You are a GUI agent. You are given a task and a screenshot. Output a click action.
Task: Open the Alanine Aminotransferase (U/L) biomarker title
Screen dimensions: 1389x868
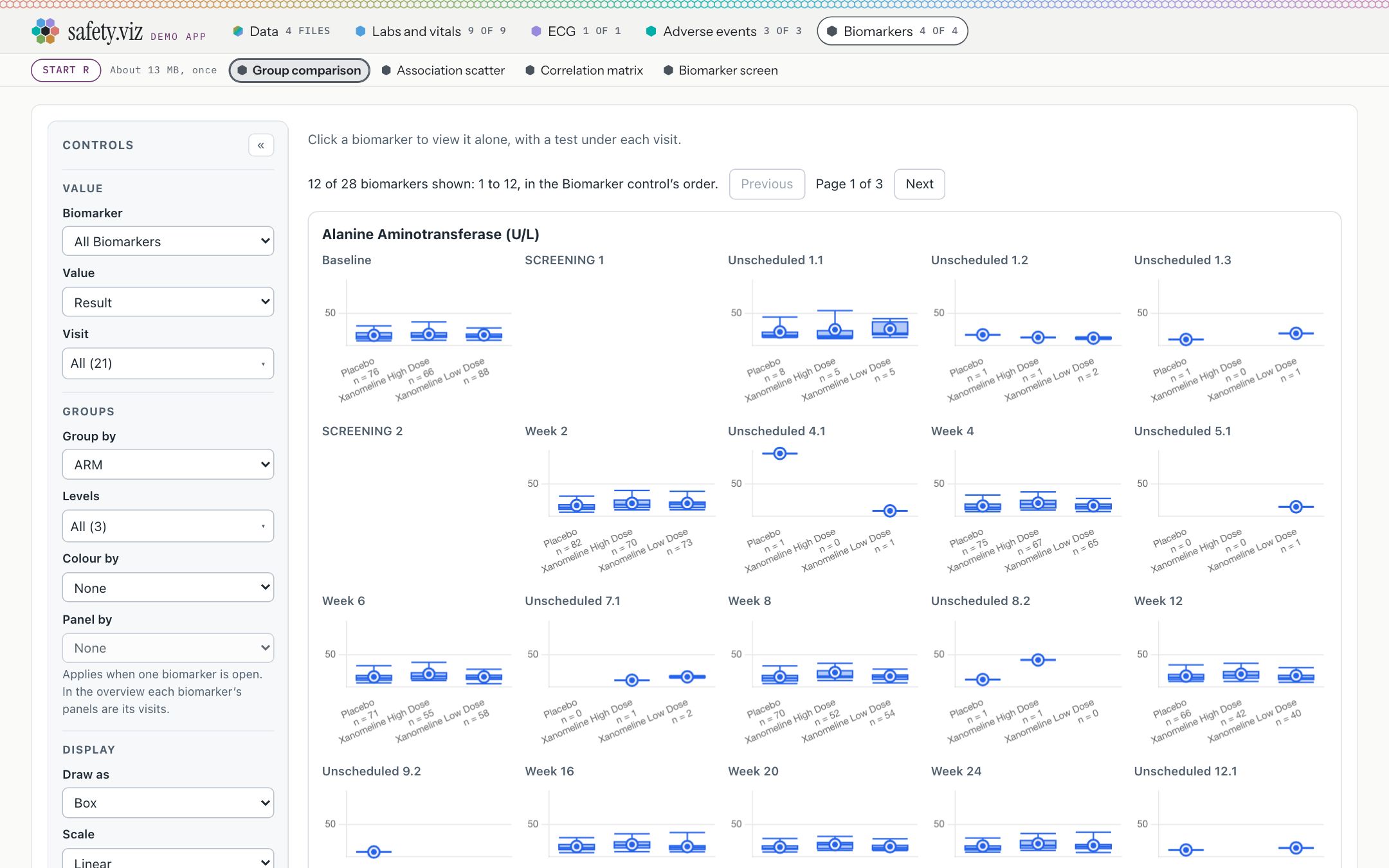431,234
